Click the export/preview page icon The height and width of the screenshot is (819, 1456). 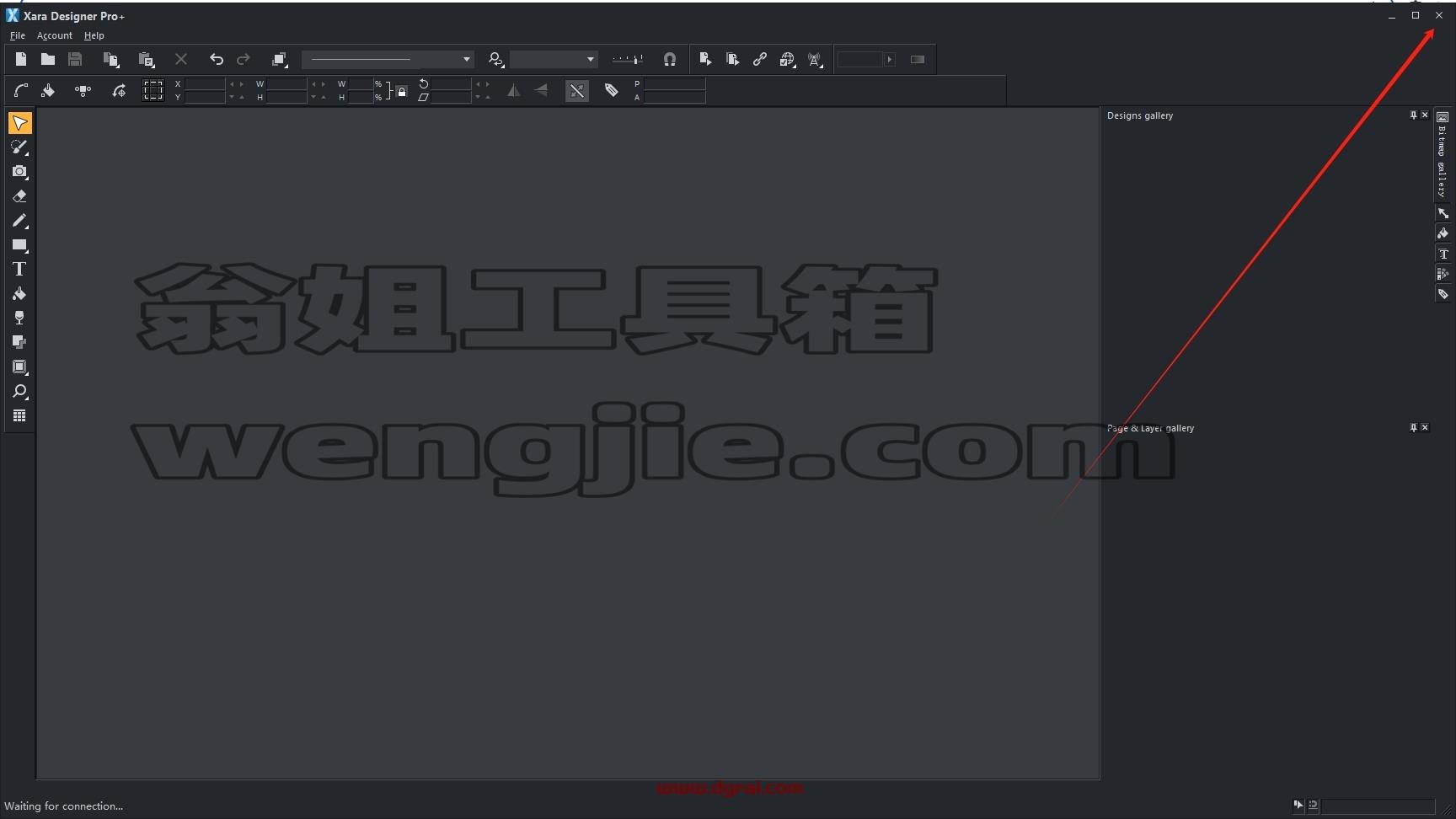[x=705, y=59]
